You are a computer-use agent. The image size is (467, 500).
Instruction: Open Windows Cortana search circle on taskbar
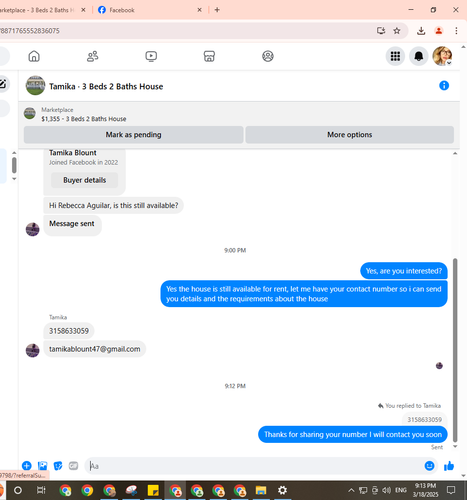pyautogui.click(x=18, y=490)
